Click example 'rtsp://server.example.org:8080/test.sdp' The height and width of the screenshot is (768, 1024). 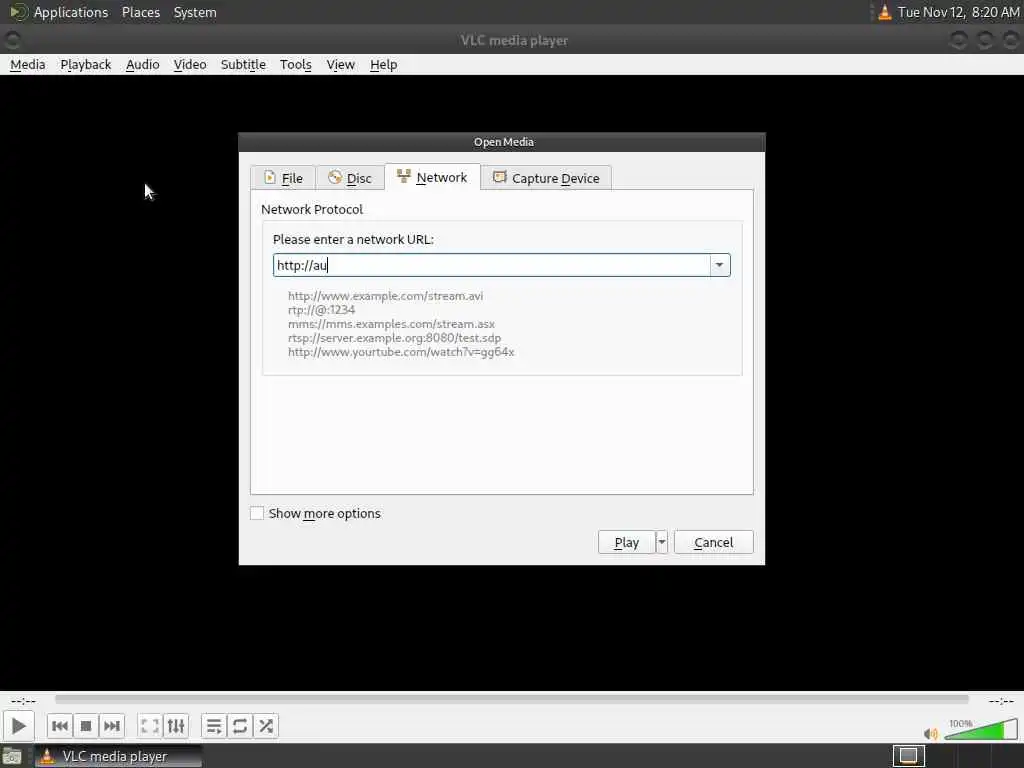394,338
